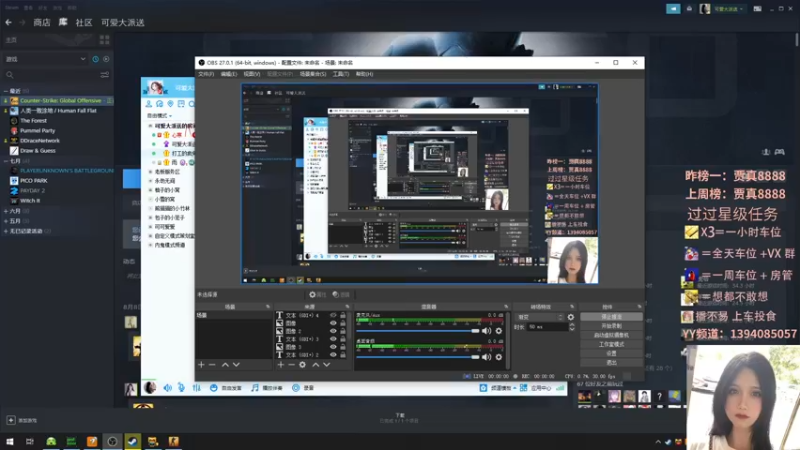Open the 社区 tab in Steam
Viewport: 800px width, 450px height.
[x=84, y=22]
